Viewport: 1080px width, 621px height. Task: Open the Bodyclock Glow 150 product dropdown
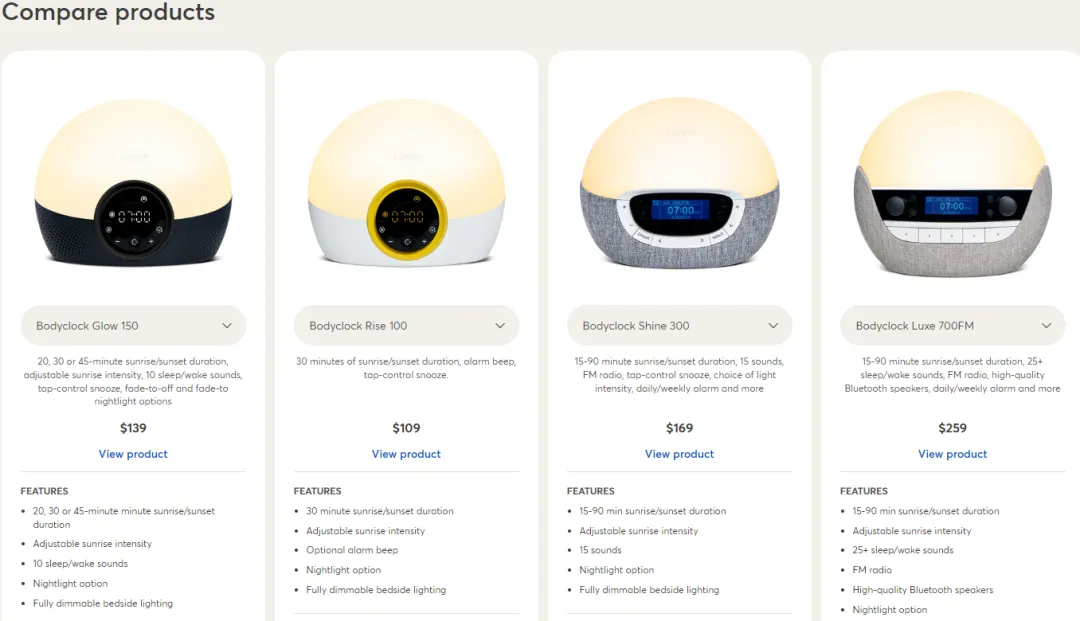point(132,326)
